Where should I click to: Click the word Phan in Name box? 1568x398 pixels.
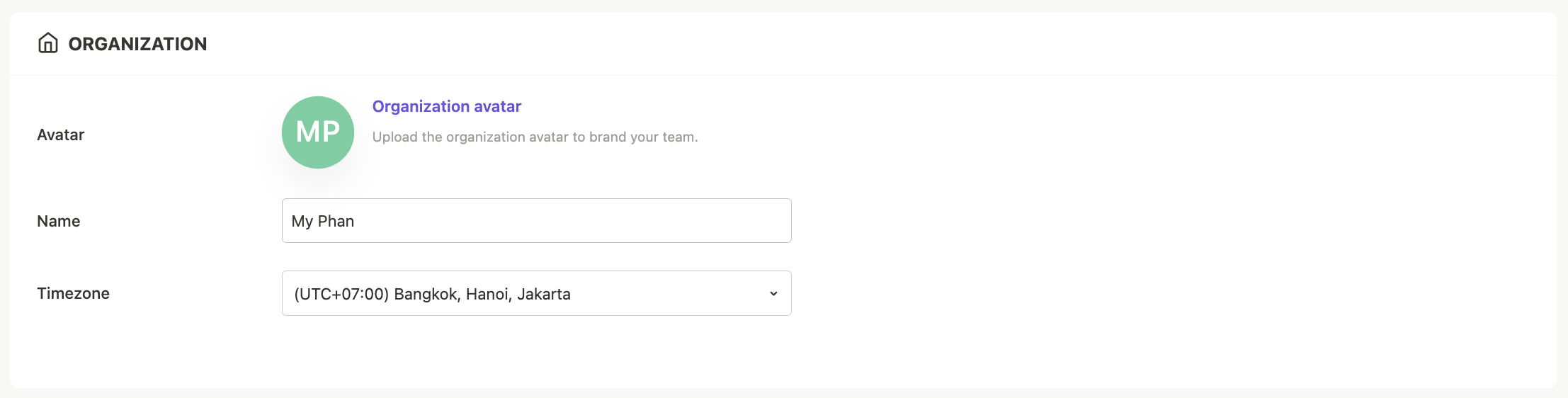pos(336,221)
